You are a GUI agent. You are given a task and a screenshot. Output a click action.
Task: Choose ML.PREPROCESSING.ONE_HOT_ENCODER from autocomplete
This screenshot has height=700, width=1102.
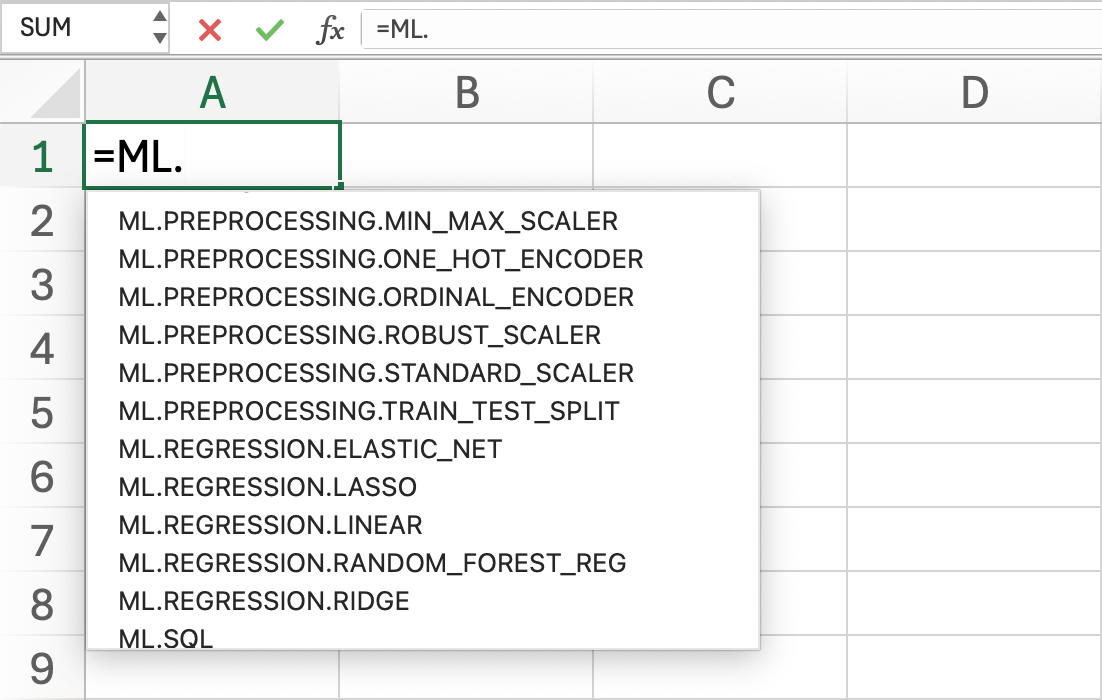(x=380, y=259)
